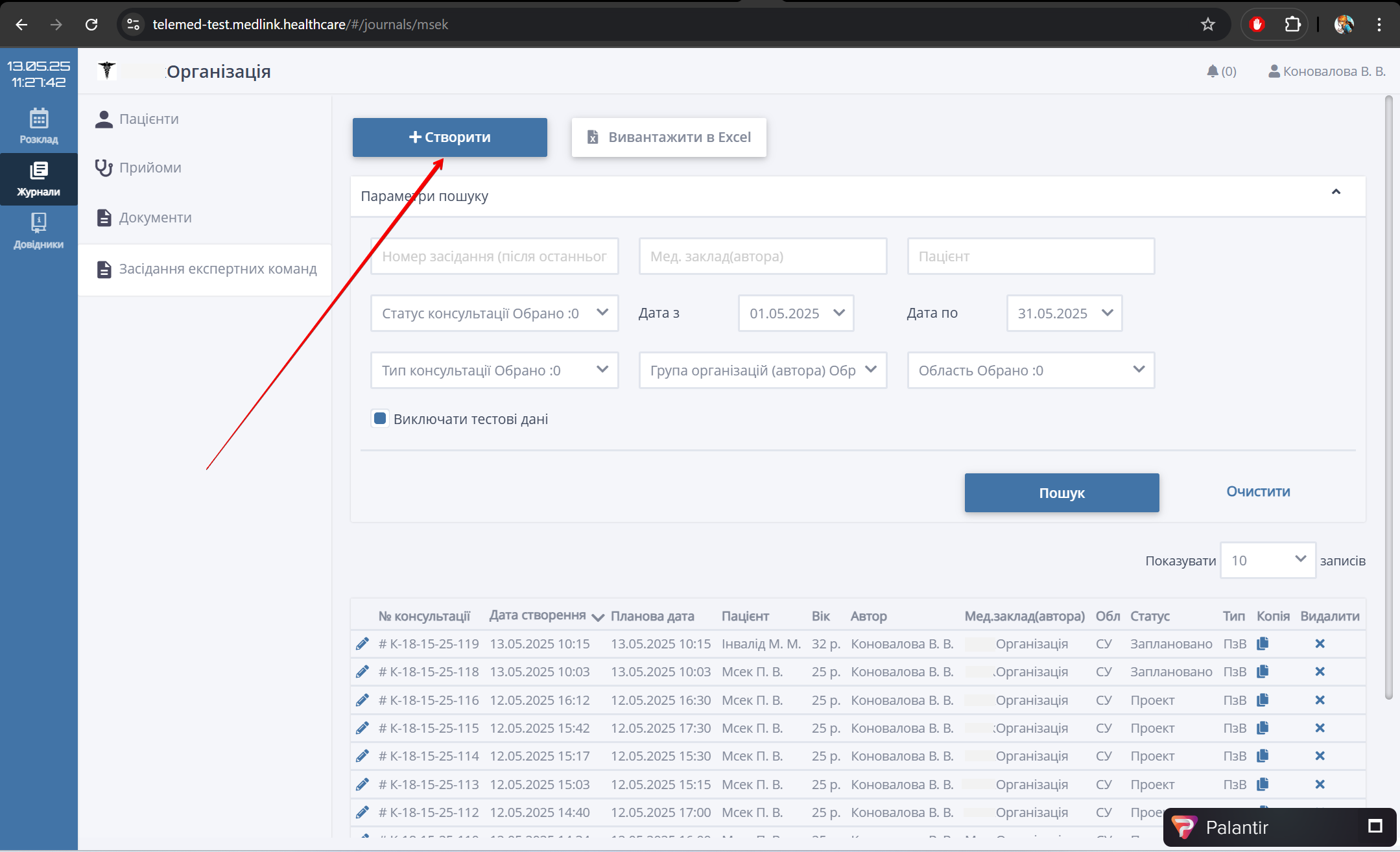Screen dimensions: 1400x852
Task: Collapse the Параметри пошуку panel chevron
Action: point(1336,193)
